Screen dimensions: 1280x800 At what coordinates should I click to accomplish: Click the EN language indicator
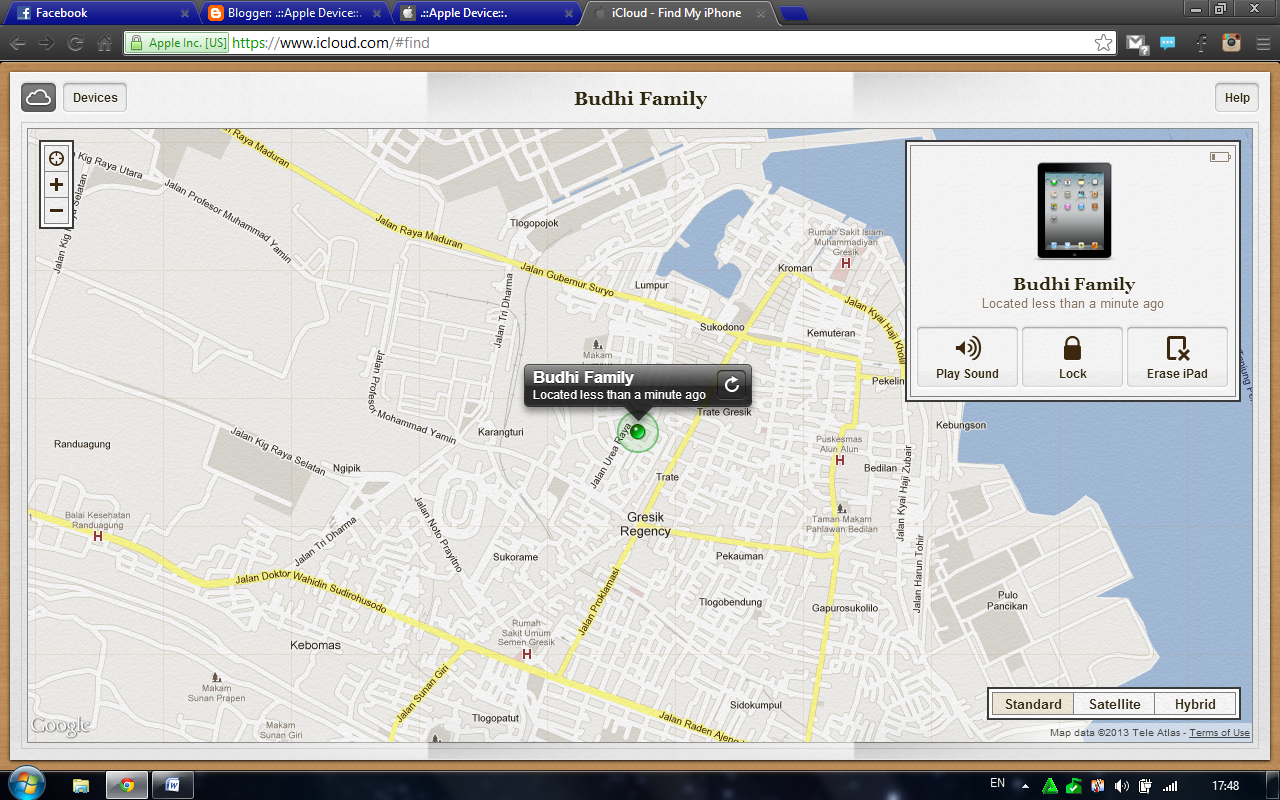(x=997, y=783)
